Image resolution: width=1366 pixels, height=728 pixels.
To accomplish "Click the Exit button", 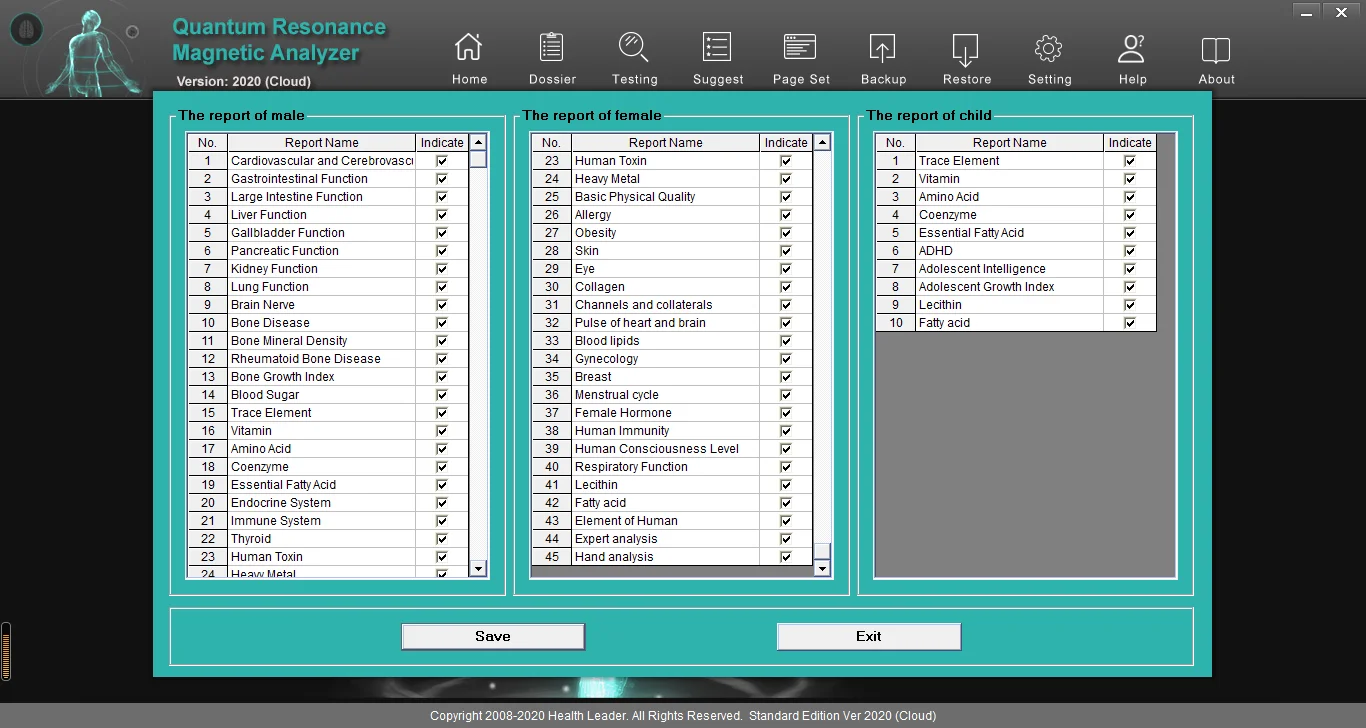I will point(869,637).
